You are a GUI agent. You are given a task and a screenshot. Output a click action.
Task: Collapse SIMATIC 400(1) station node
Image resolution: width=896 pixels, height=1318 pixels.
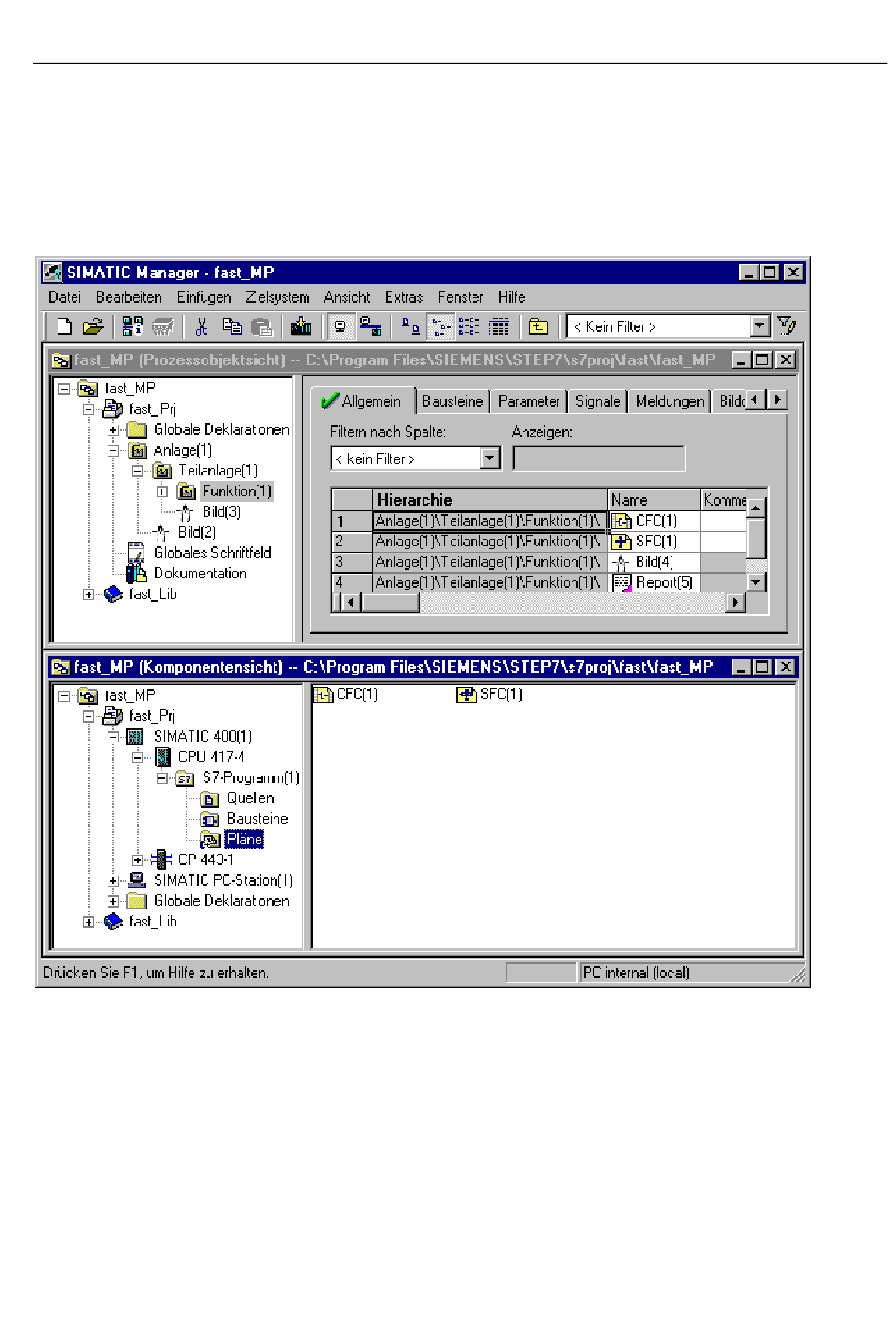[x=113, y=737]
